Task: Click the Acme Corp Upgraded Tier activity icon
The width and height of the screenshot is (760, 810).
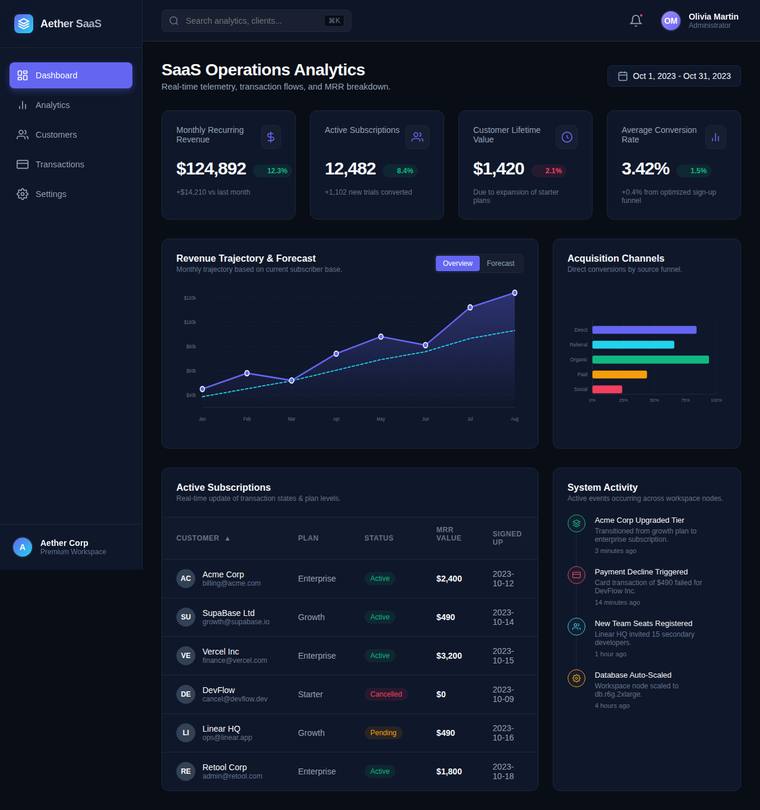Action: click(577, 523)
